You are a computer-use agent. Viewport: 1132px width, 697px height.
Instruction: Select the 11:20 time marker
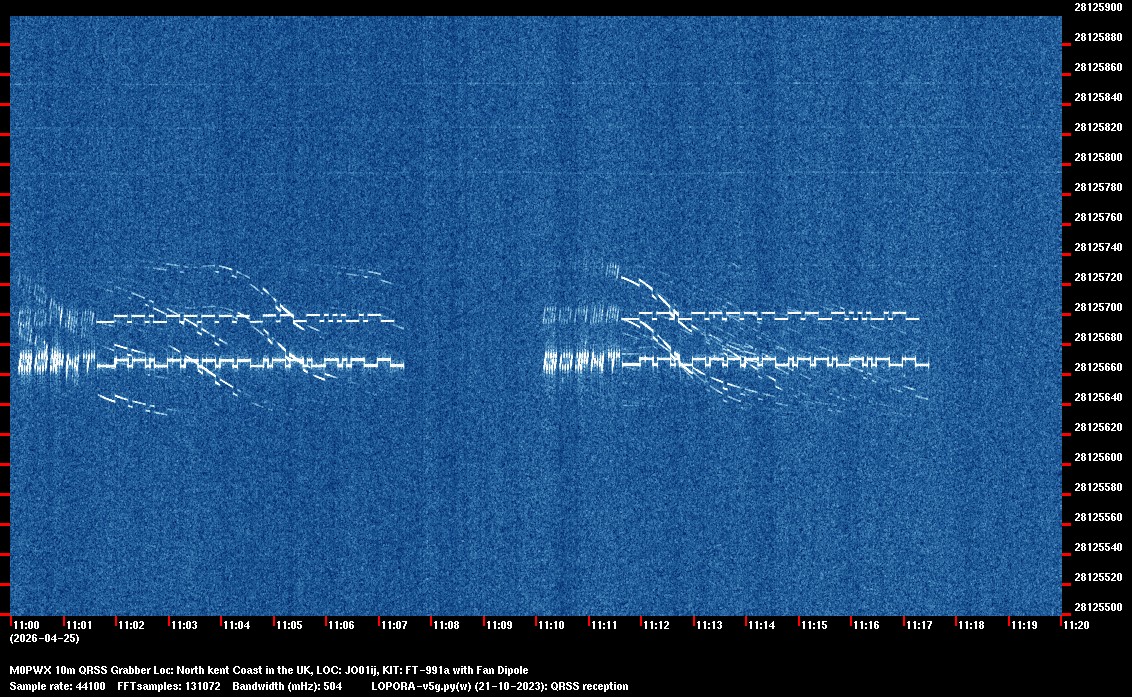coord(1077,625)
